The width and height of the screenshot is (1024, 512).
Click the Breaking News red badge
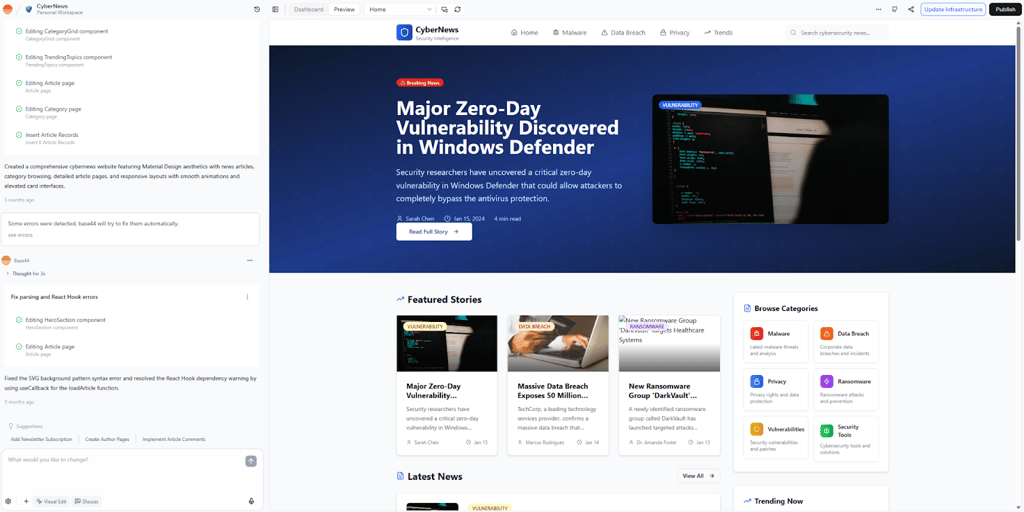point(420,83)
